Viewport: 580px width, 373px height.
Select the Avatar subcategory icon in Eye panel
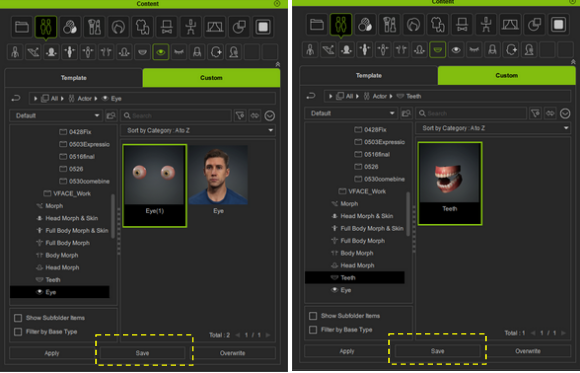pos(15,52)
